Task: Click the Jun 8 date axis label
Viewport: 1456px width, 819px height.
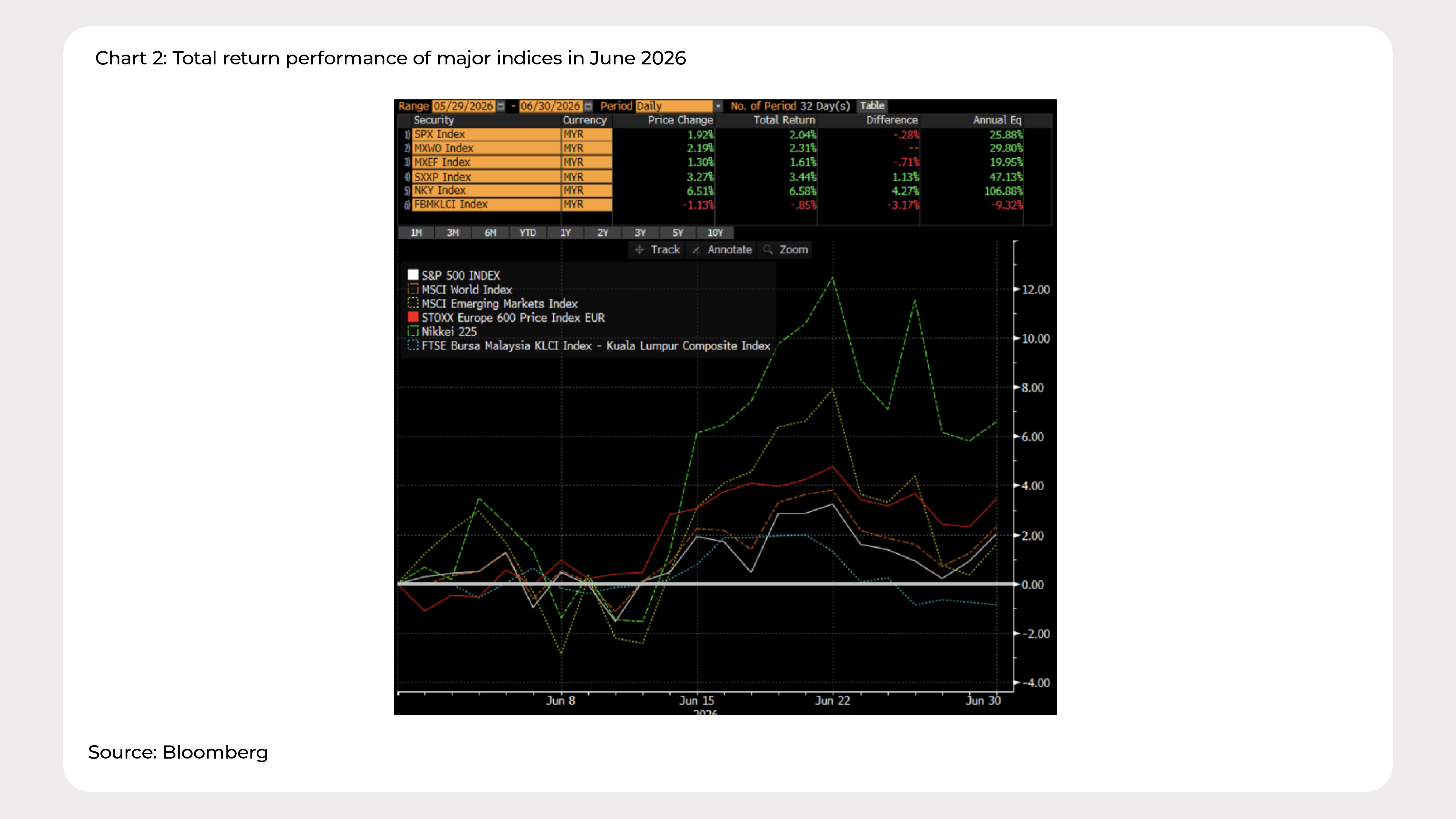Action: [561, 701]
